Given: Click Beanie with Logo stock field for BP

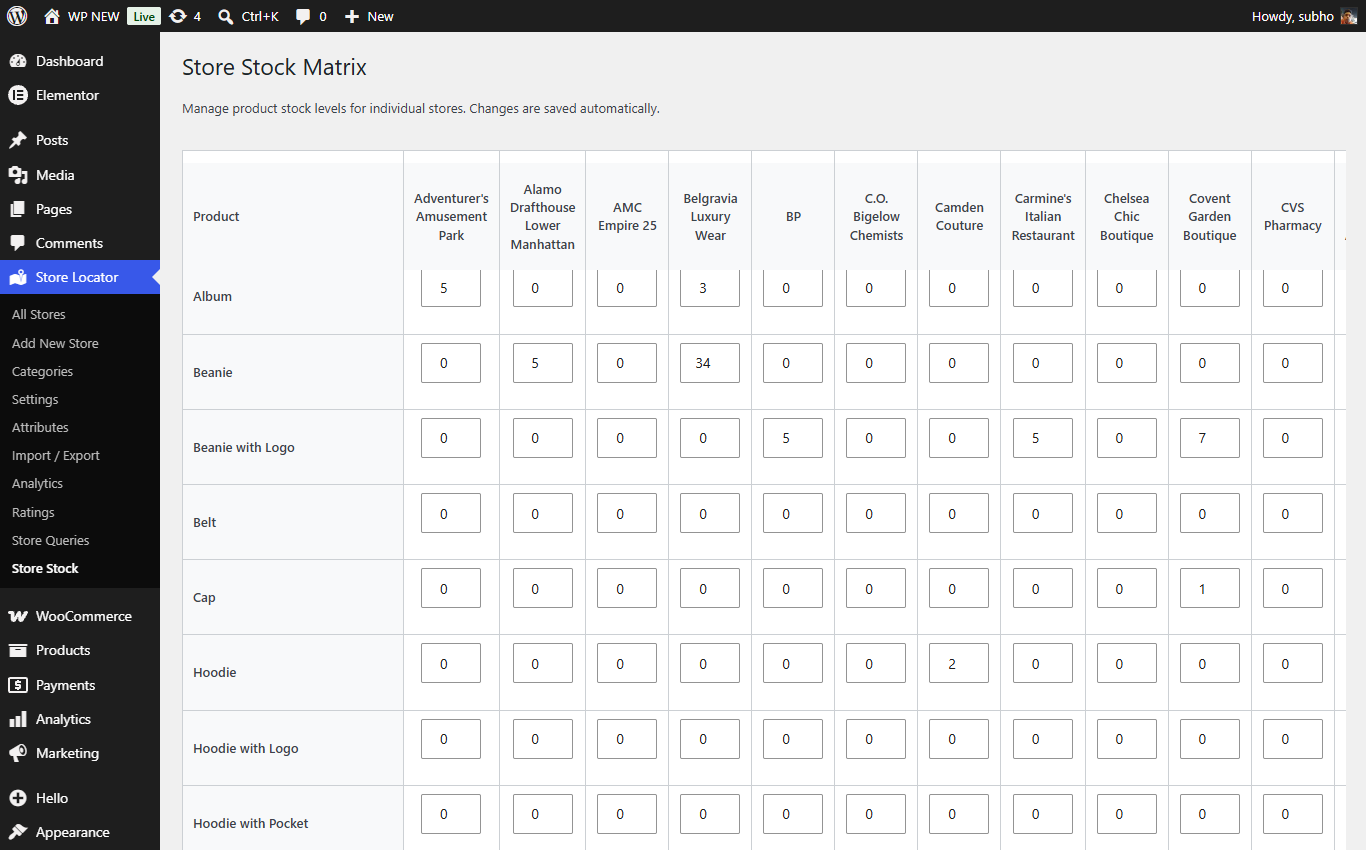Looking at the screenshot, I should pyautogui.click(x=793, y=438).
